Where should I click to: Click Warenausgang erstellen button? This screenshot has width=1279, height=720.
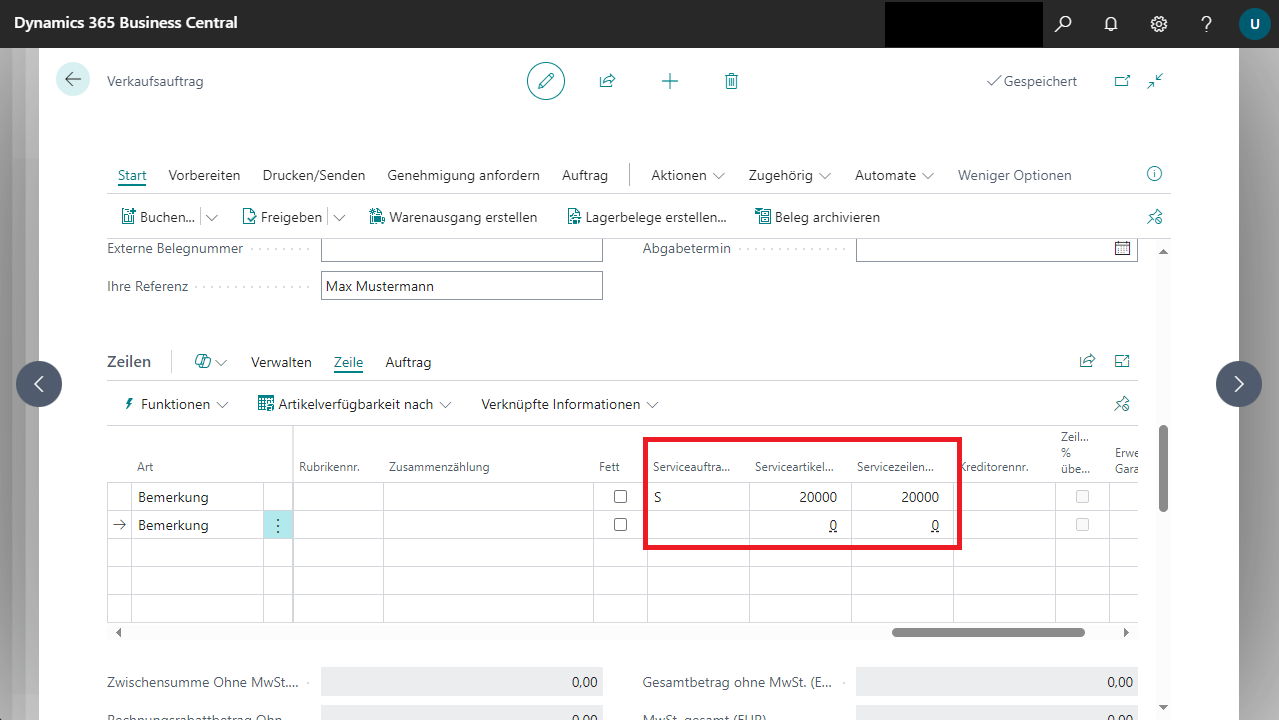(x=453, y=217)
